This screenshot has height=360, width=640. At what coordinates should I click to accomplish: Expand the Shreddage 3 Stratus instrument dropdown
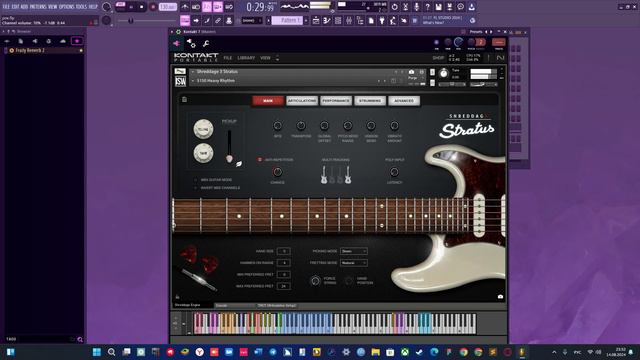click(x=193, y=72)
